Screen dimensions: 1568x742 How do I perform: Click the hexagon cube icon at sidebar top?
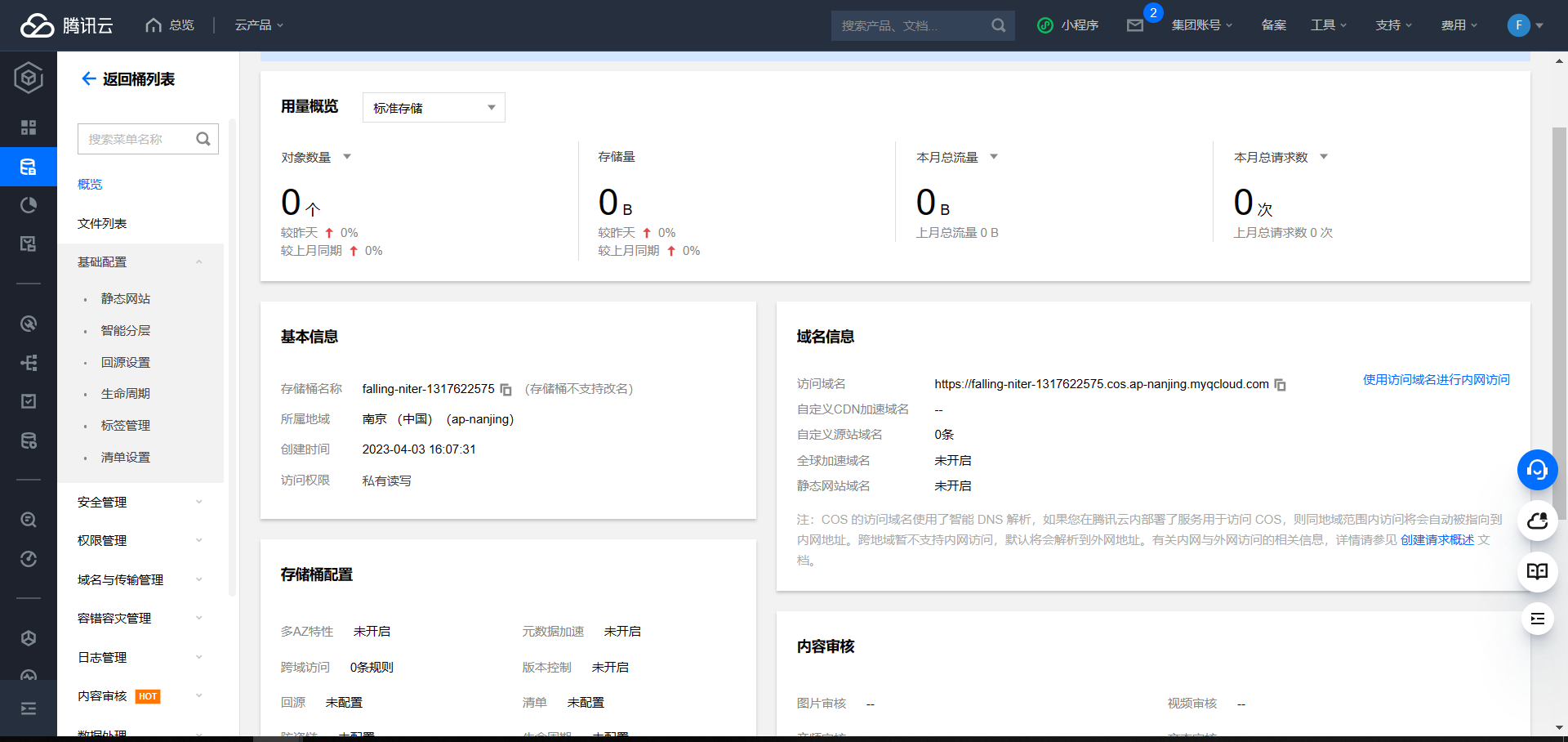tap(29, 78)
